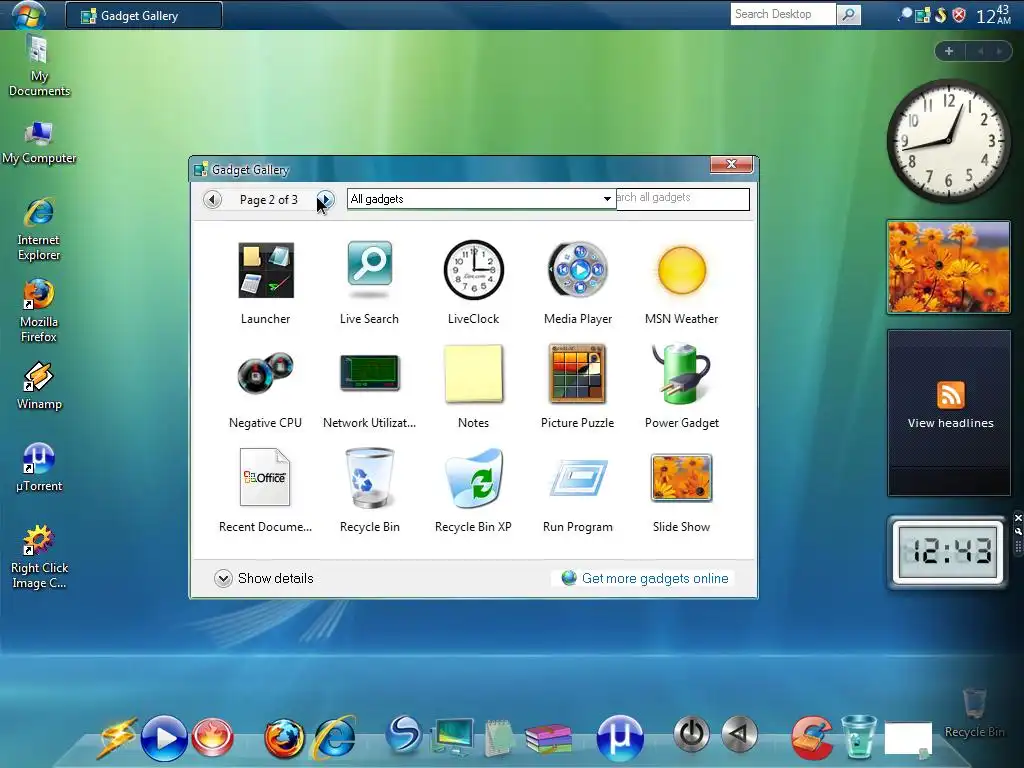The height and width of the screenshot is (768, 1024).
Task: Click the digital clock sidebar gadget
Action: pos(949,552)
